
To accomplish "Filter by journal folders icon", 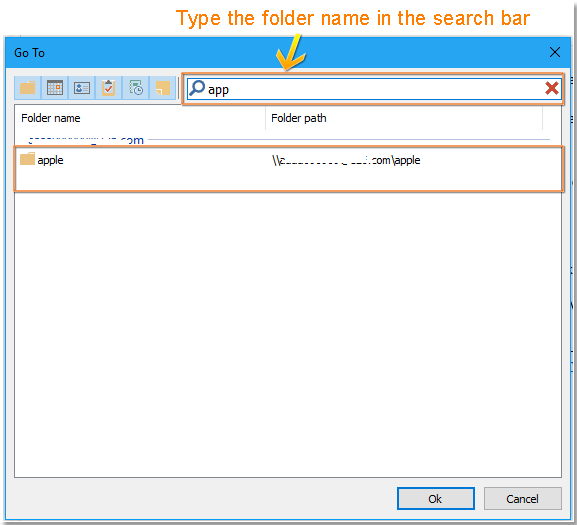I will click(x=136, y=88).
